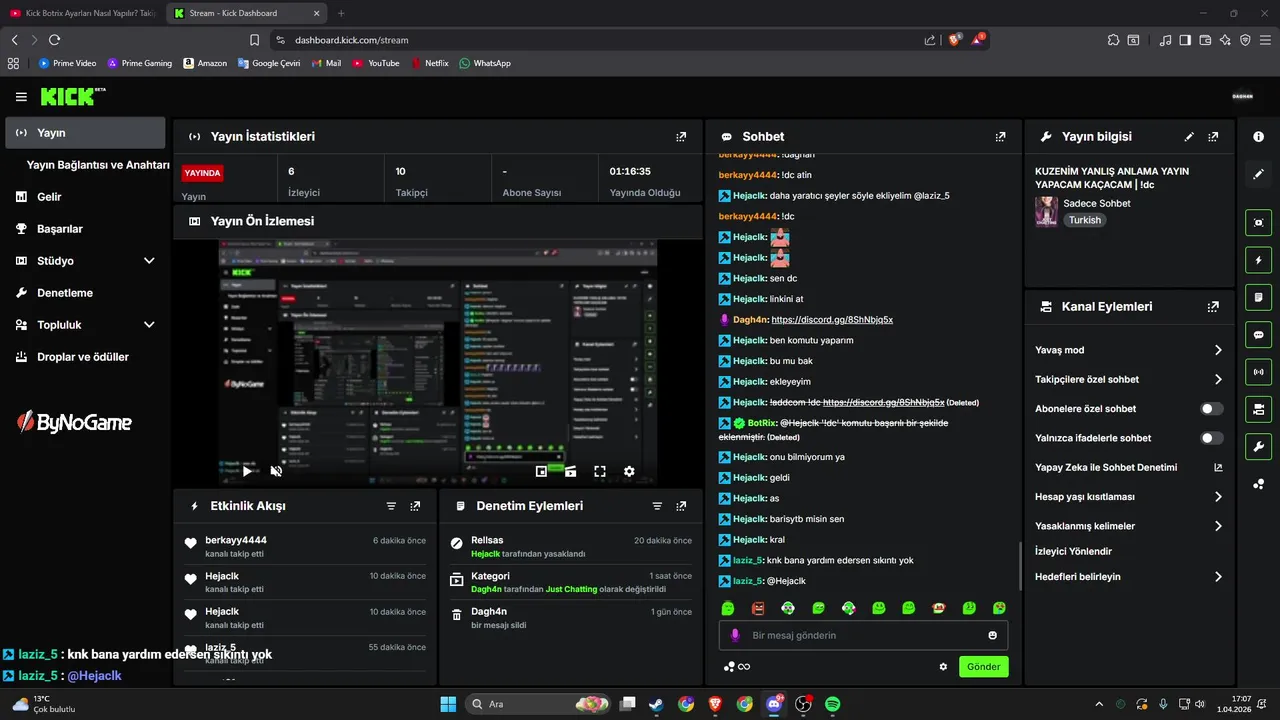Unmute the stream preview audio
Viewport: 1280px width, 720px height.
tap(276, 471)
